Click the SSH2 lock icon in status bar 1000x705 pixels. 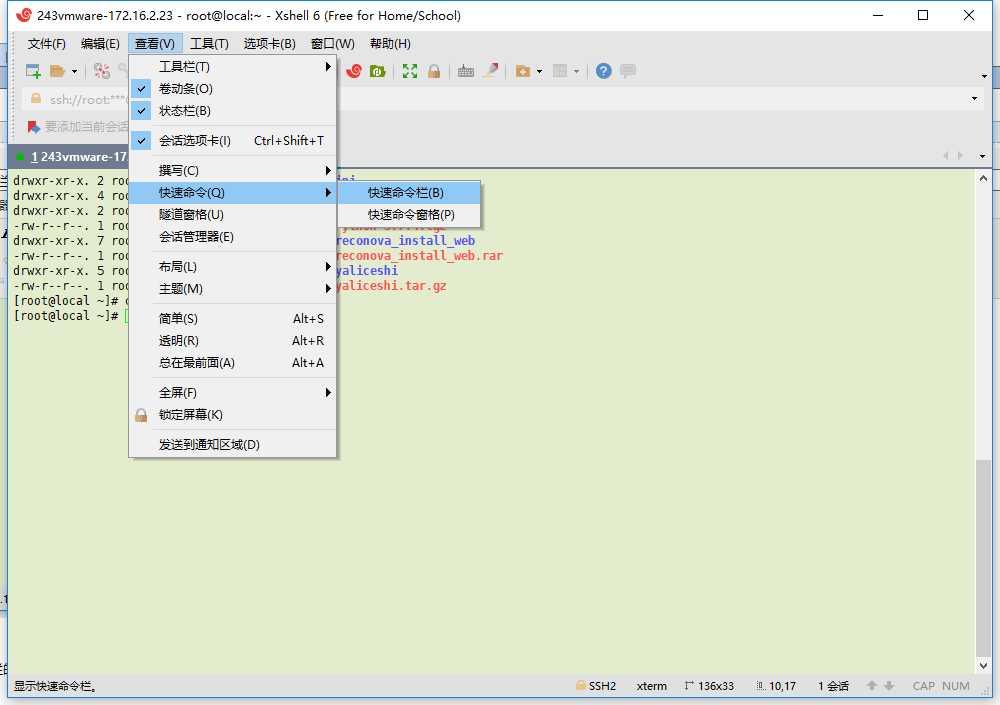pos(580,686)
